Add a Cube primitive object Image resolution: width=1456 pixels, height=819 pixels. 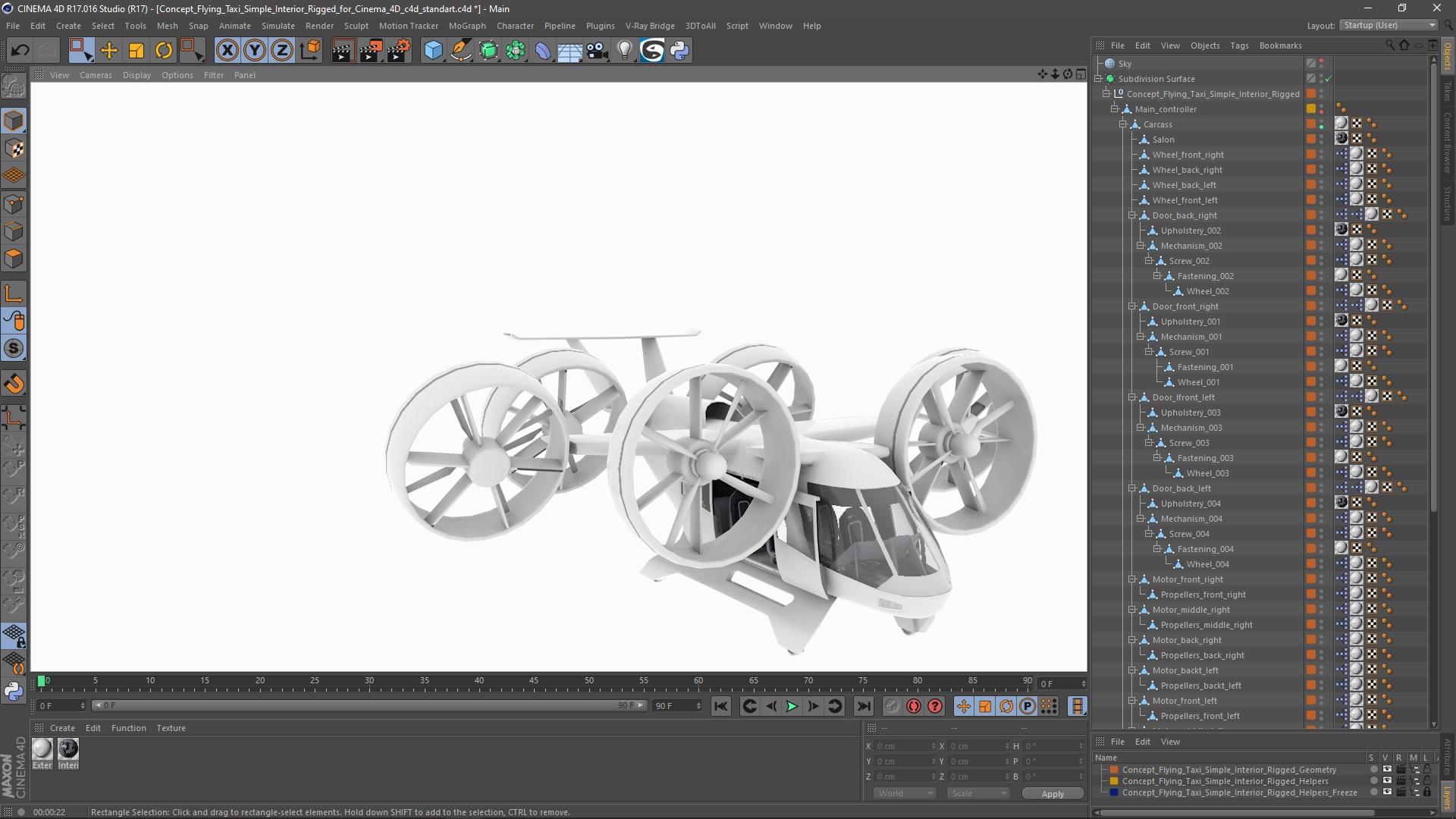(433, 51)
